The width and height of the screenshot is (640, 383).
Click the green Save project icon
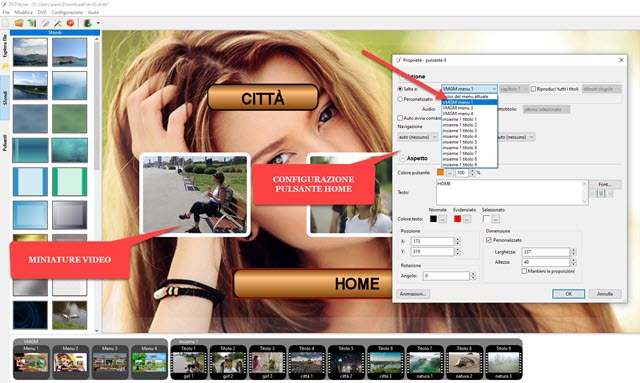(x=31, y=23)
